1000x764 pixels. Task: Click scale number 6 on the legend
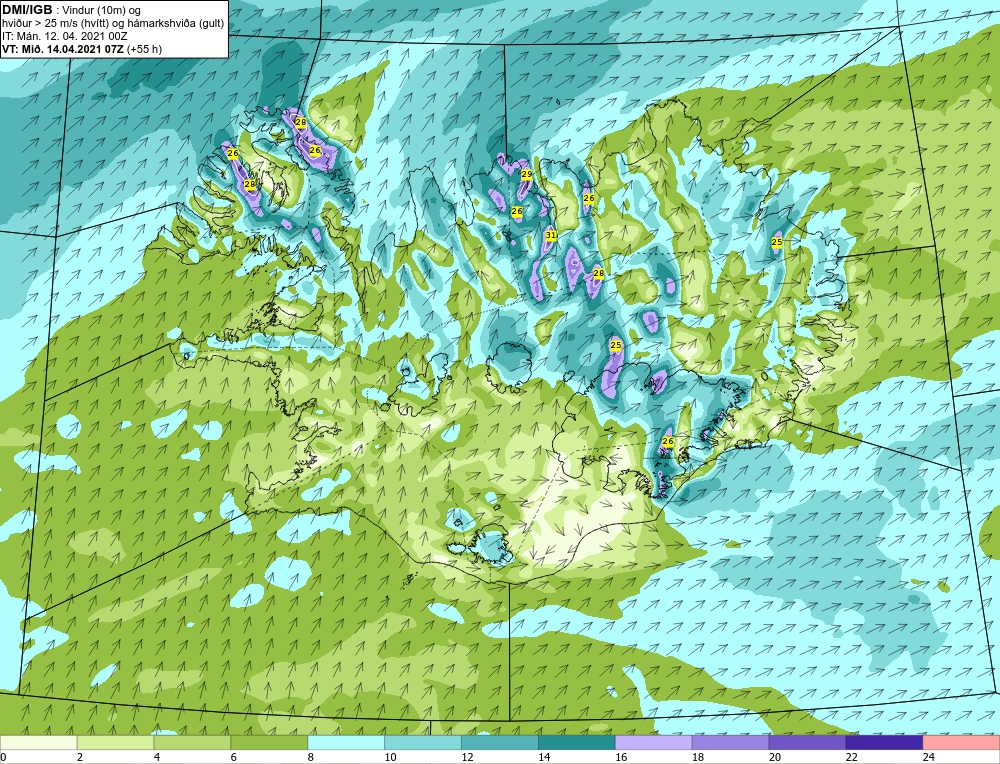click(x=234, y=757)
